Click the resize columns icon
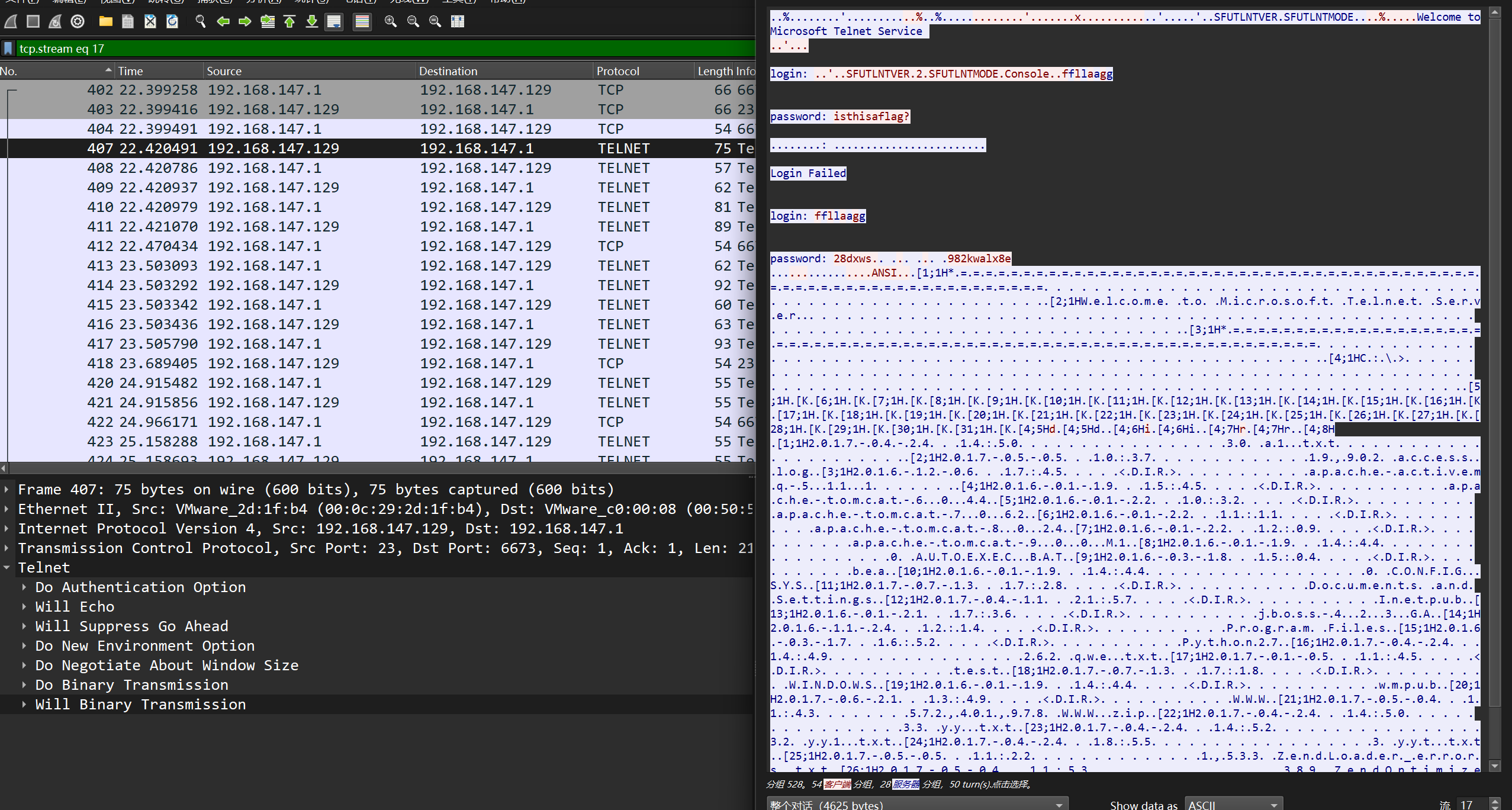The width and height of the screenshot is (1512, 810). click(x=458, y=22)
